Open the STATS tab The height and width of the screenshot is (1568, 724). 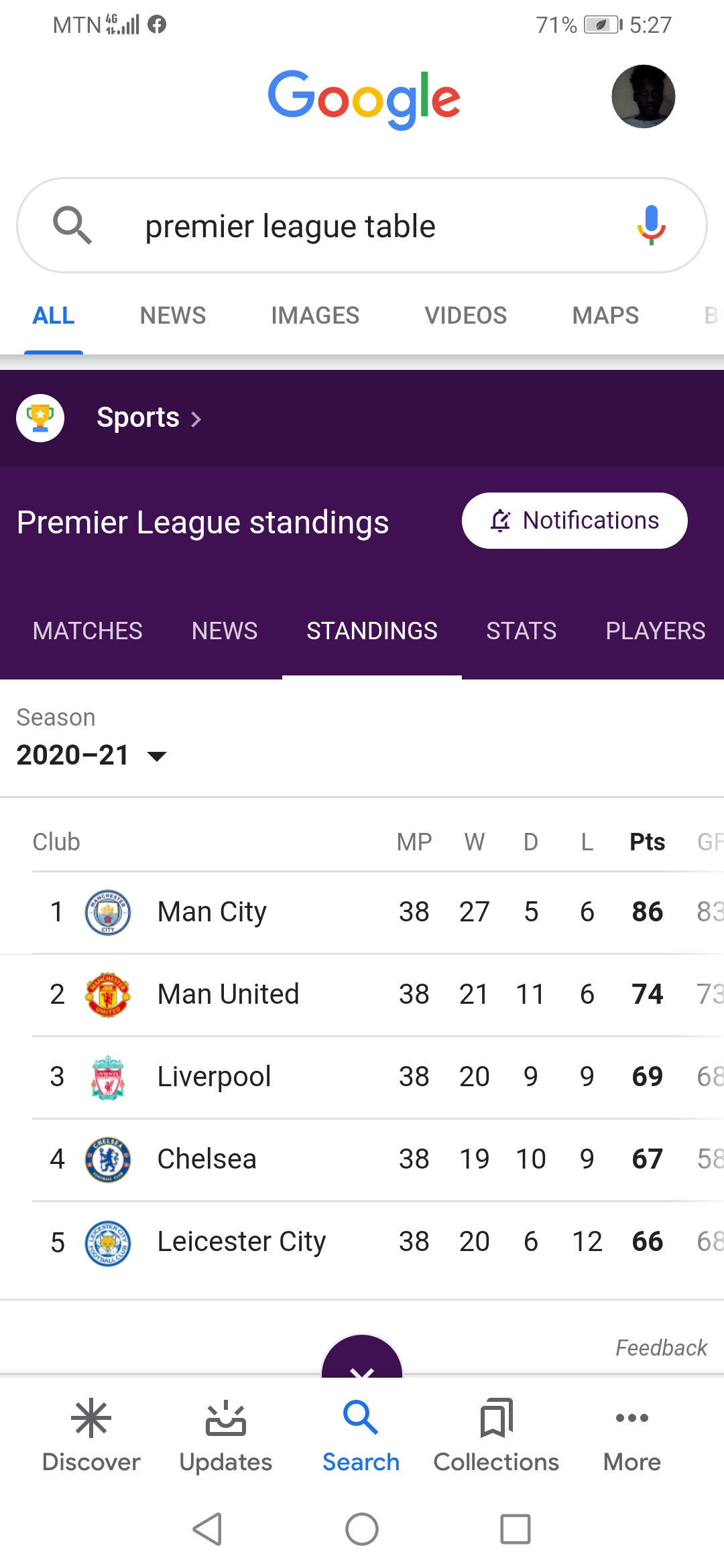pyautogui.click(x=521, y=631)
